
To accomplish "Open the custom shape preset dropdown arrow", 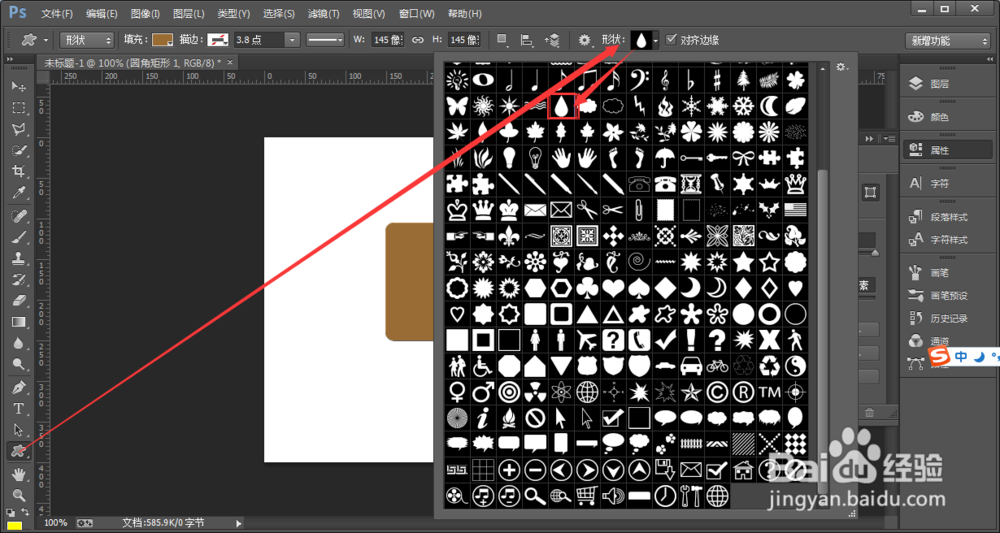I will point(656,40).
